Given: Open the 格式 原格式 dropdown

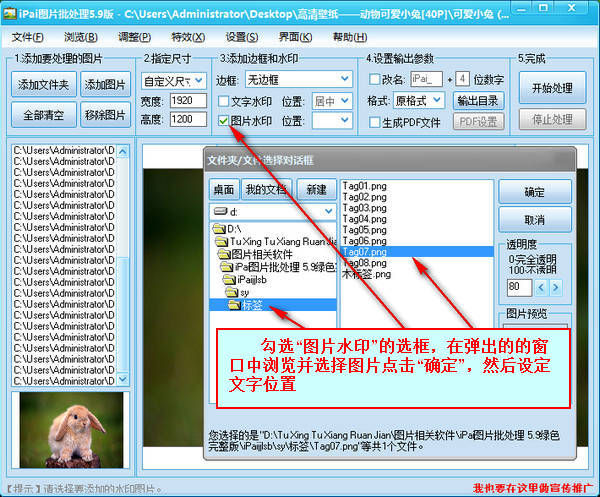Looking at the screenshot, I should pos(419,101).
